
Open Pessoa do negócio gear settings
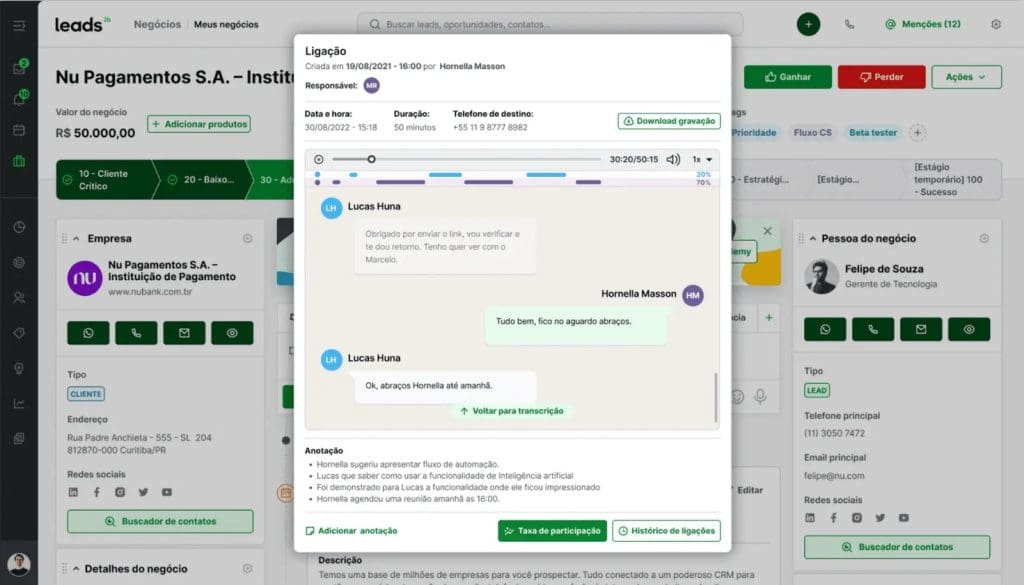[x=984, y=238]
